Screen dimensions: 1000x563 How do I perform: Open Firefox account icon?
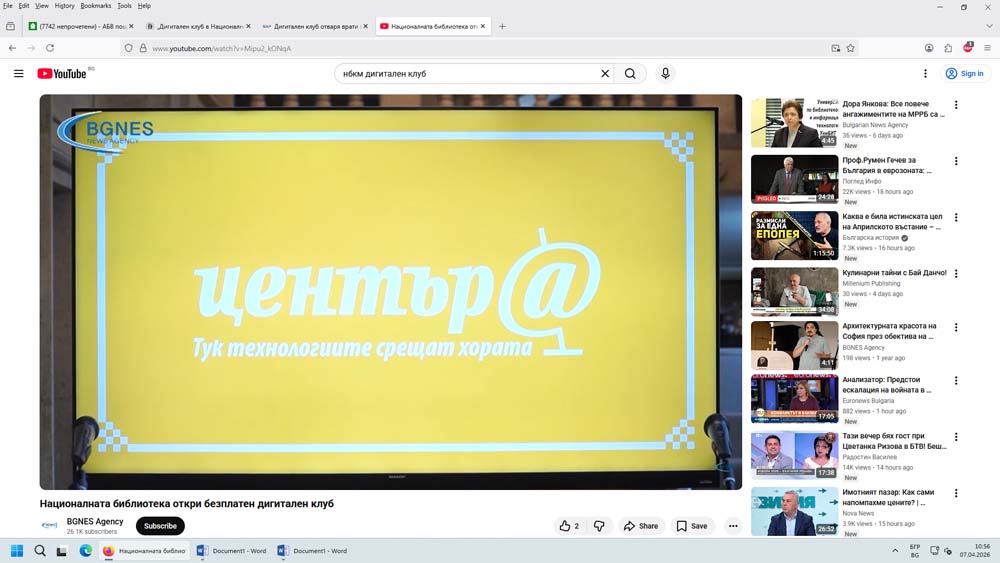coord(929,48)
